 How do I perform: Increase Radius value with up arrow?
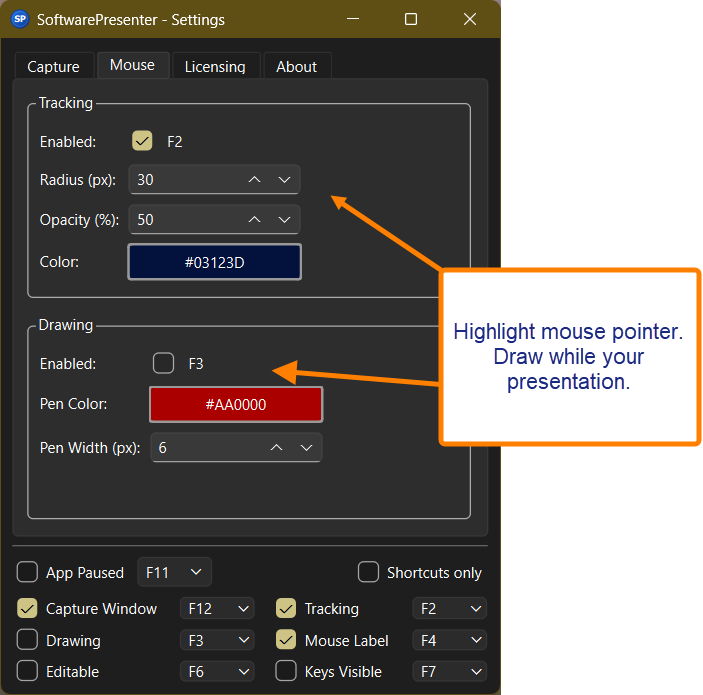pyautogui.click(x=255, y=179)
